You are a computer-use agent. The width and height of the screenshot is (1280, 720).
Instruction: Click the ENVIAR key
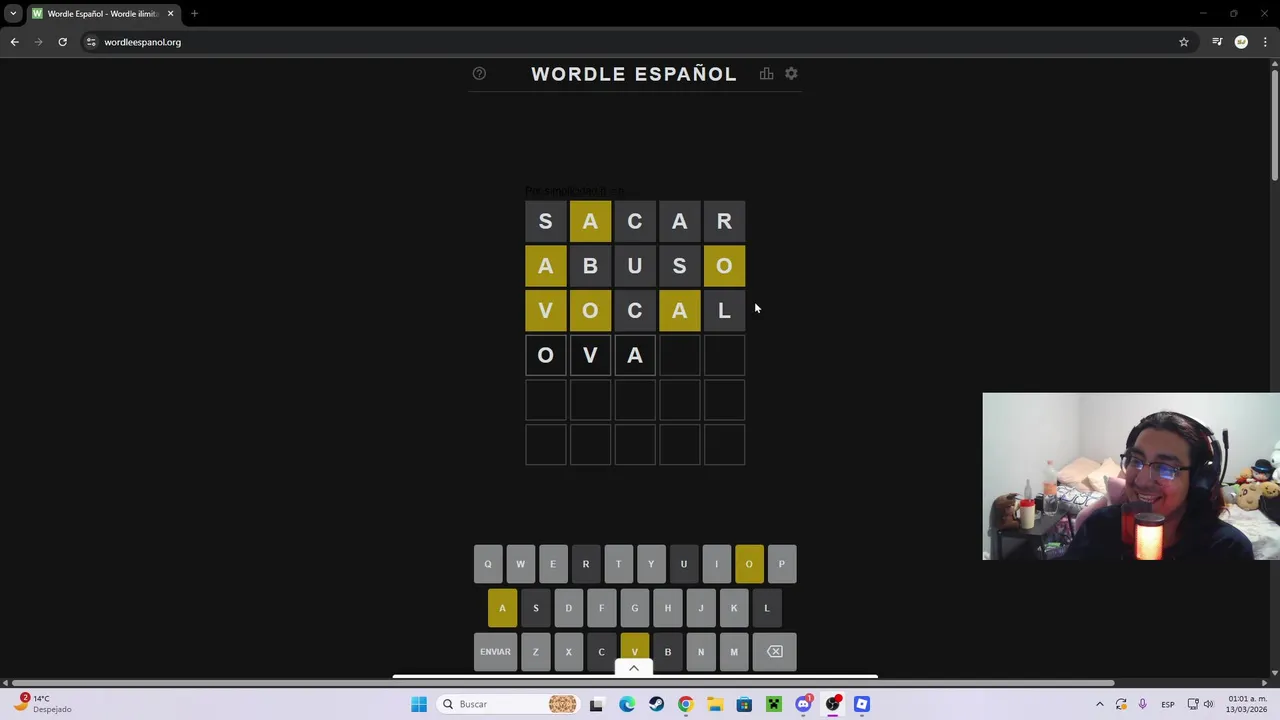pos(495,652)
